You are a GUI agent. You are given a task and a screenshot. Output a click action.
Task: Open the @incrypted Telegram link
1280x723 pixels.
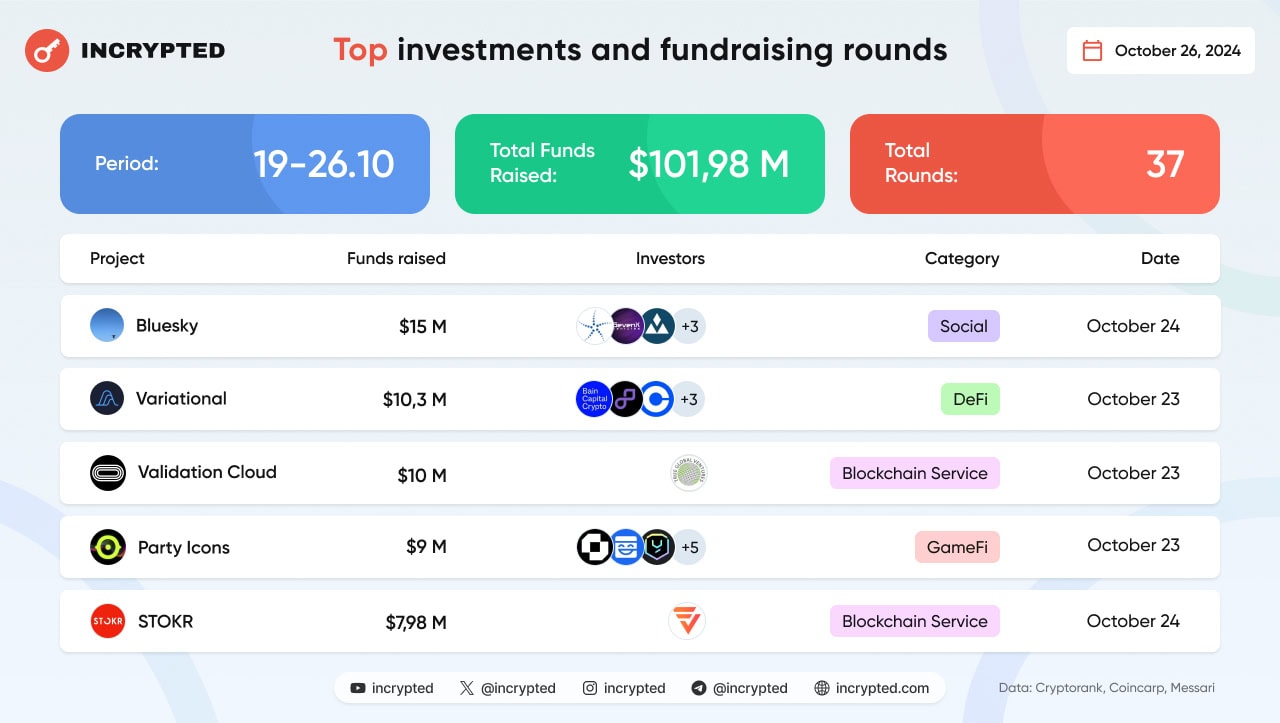(739, 688)
